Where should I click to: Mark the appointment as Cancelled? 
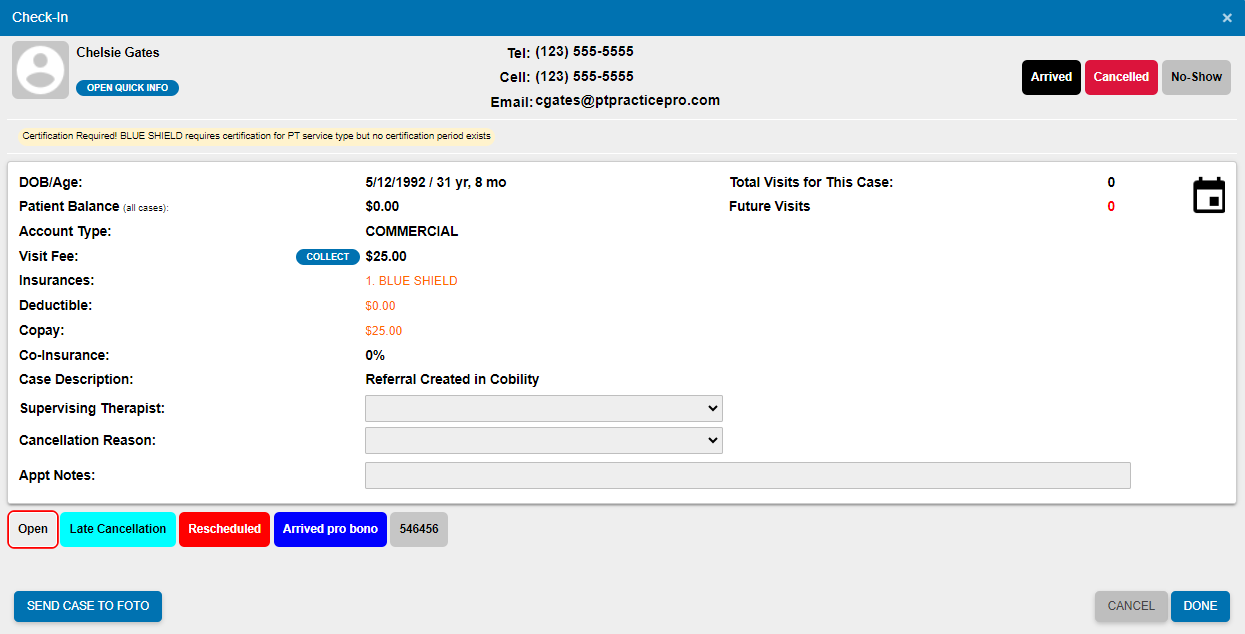pyautogui.click(x=1121, y=76)
